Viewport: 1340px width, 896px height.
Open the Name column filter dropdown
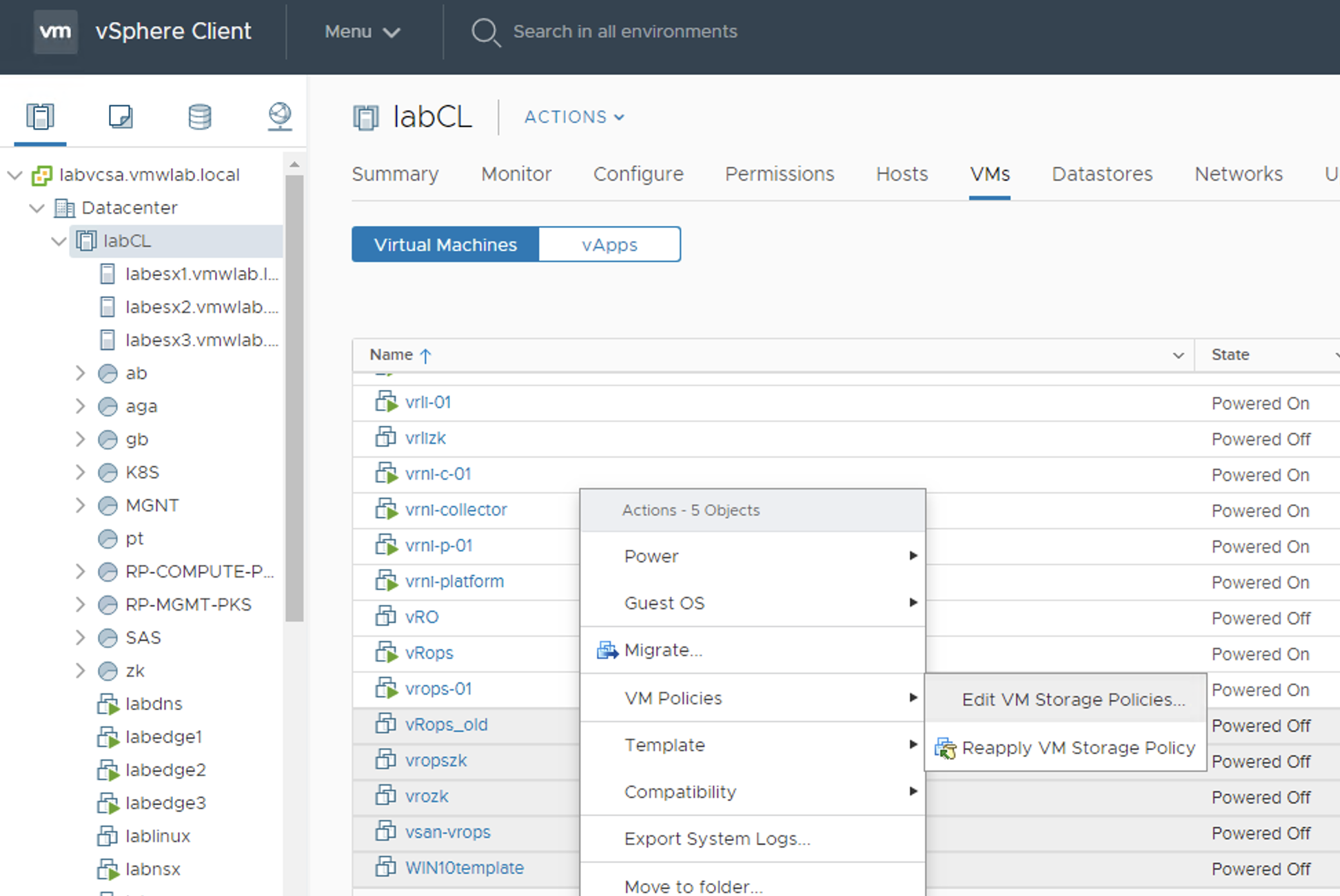[x=1178, y=356]
